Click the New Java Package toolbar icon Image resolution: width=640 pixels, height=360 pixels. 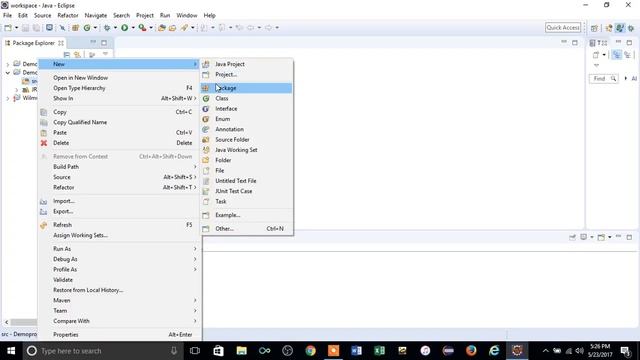coord(76,28)
